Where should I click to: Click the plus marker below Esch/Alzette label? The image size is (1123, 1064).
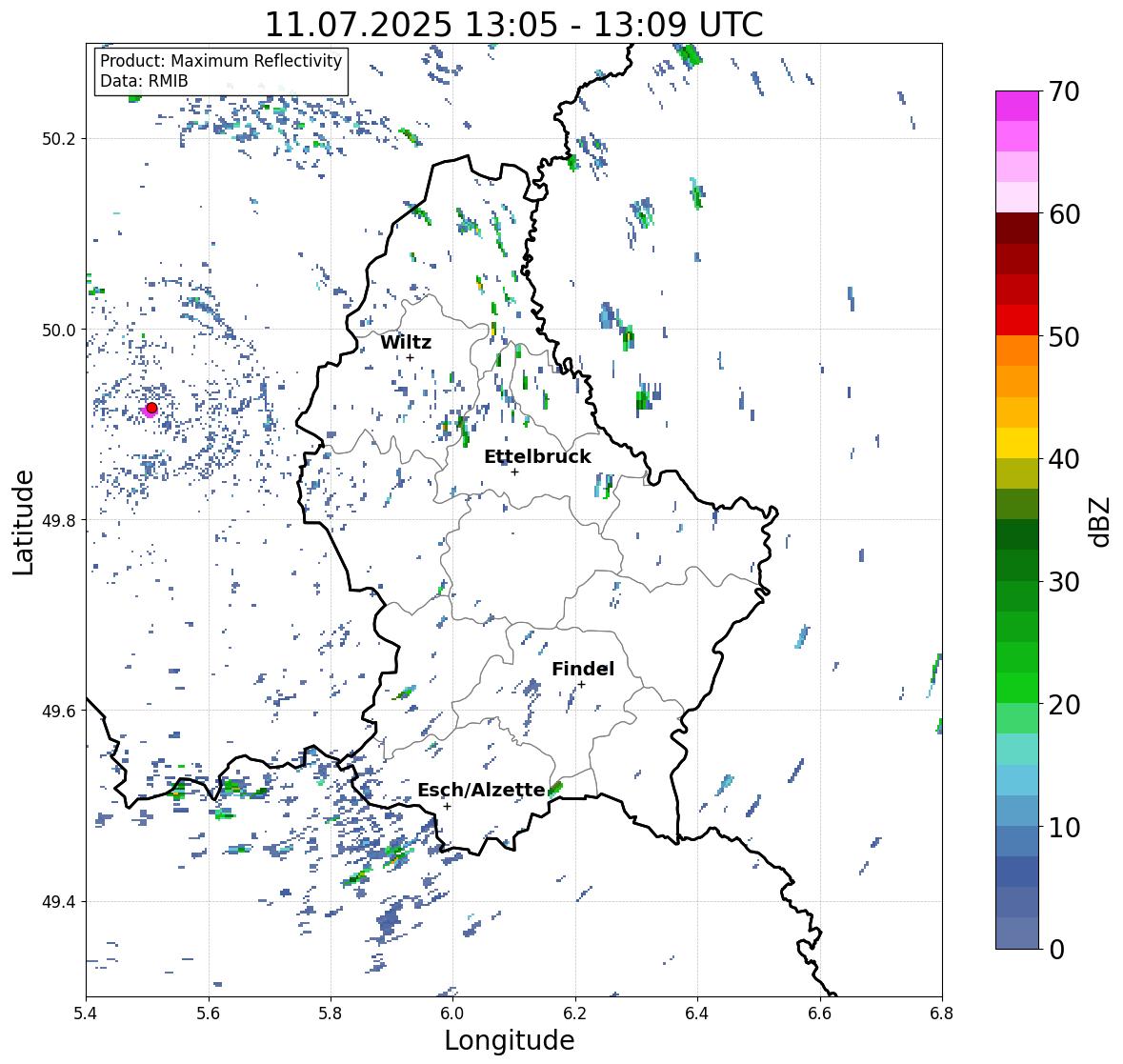click(447, 806)
